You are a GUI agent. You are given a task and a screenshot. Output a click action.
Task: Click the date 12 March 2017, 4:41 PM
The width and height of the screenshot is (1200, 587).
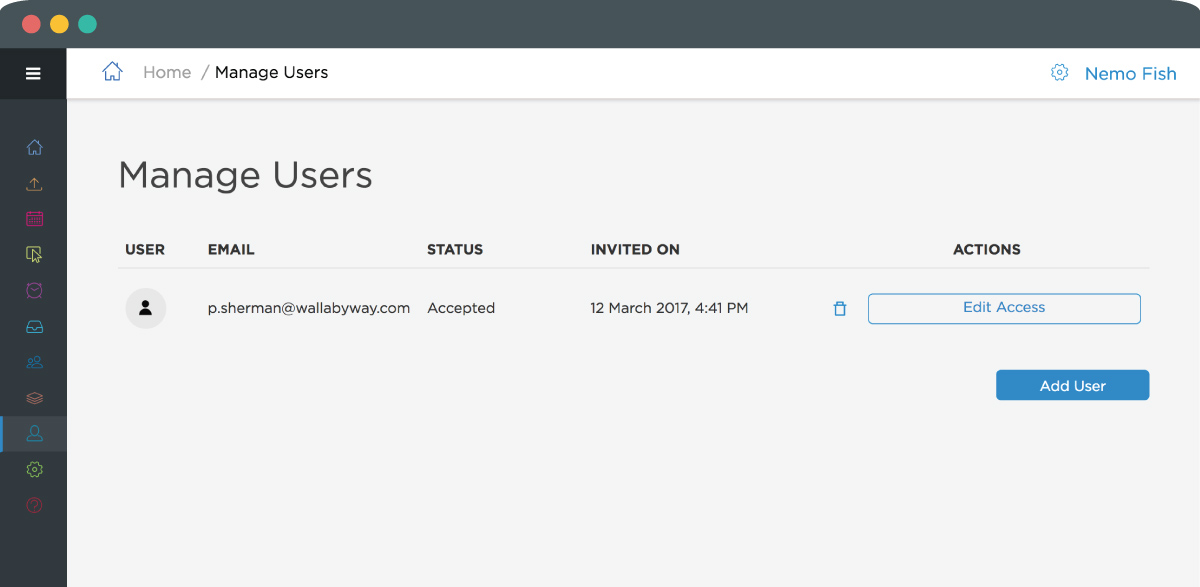pos(669,308)
